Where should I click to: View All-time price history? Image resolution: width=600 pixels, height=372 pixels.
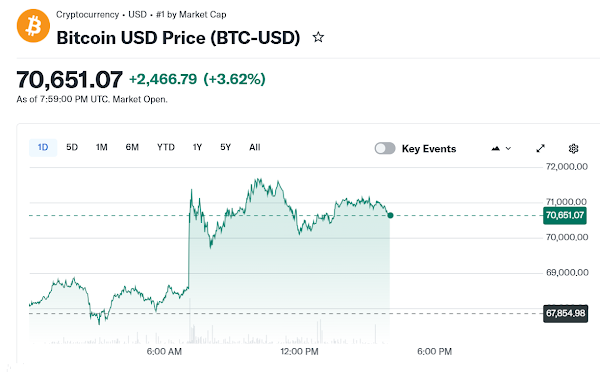254,147
